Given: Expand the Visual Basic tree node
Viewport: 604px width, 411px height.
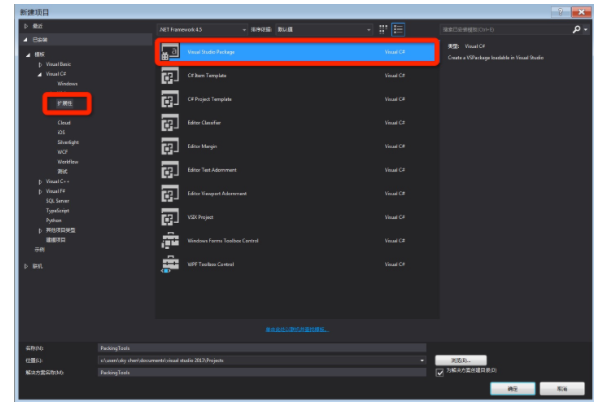Looking at the screenshot, I should [40, 64].
